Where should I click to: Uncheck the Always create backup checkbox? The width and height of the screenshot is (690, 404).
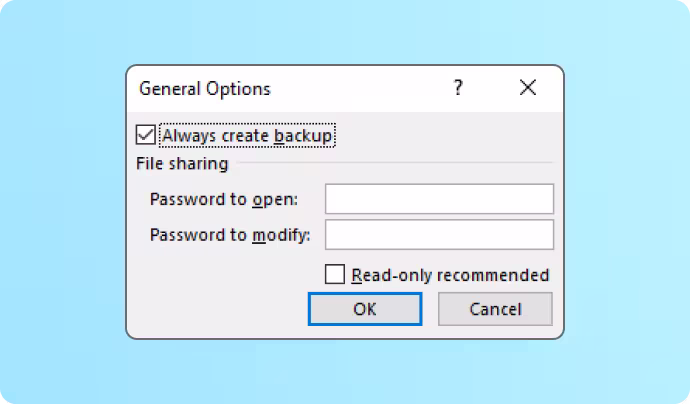(x=146, y=135)
